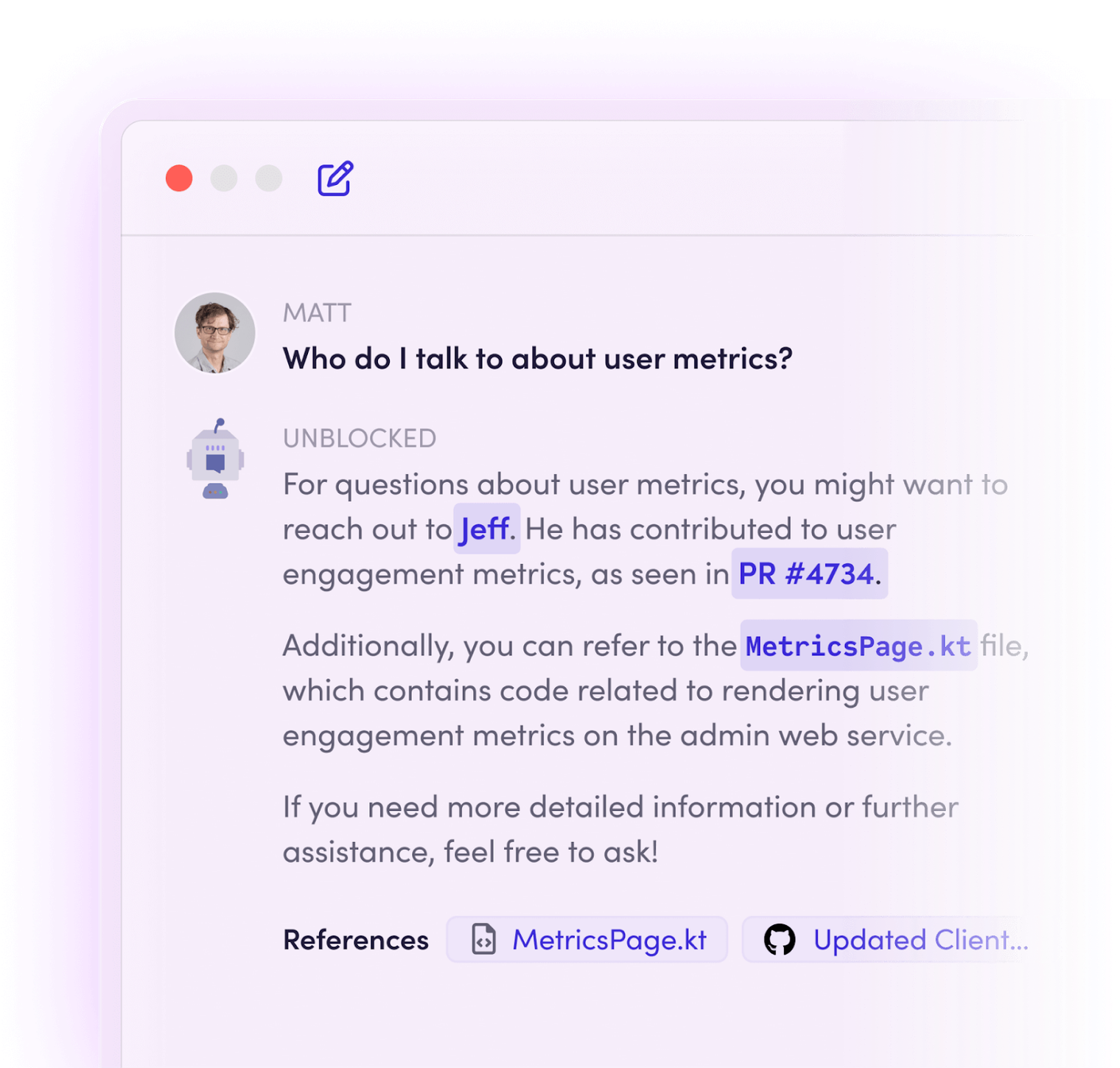Image resolution: width=1120 pixels, height=1068 pixels.
Task: Click the 'feel free to ask' closing paragraph
Action: 620,830
